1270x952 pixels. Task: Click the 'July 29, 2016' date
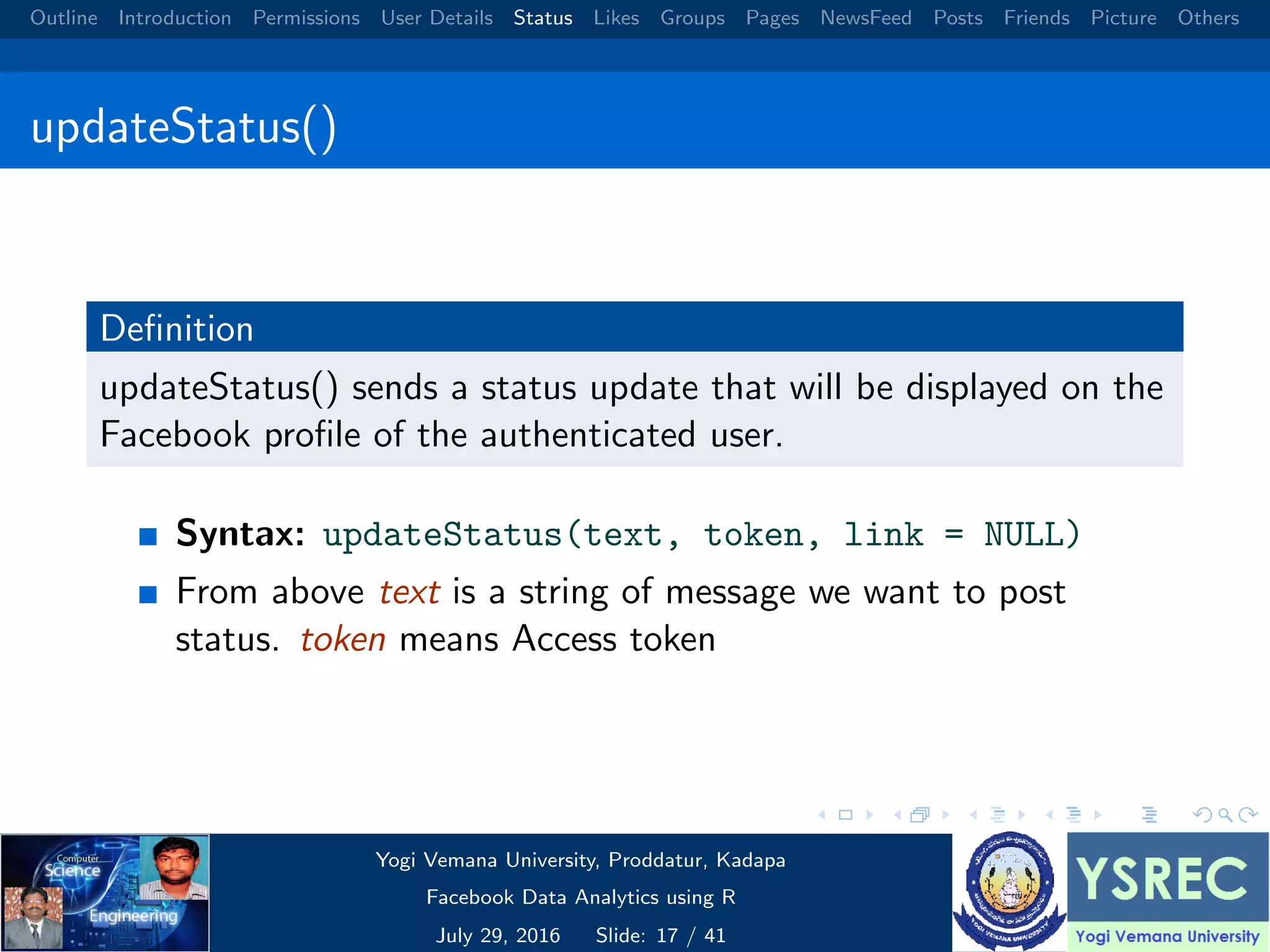point(498,935)
